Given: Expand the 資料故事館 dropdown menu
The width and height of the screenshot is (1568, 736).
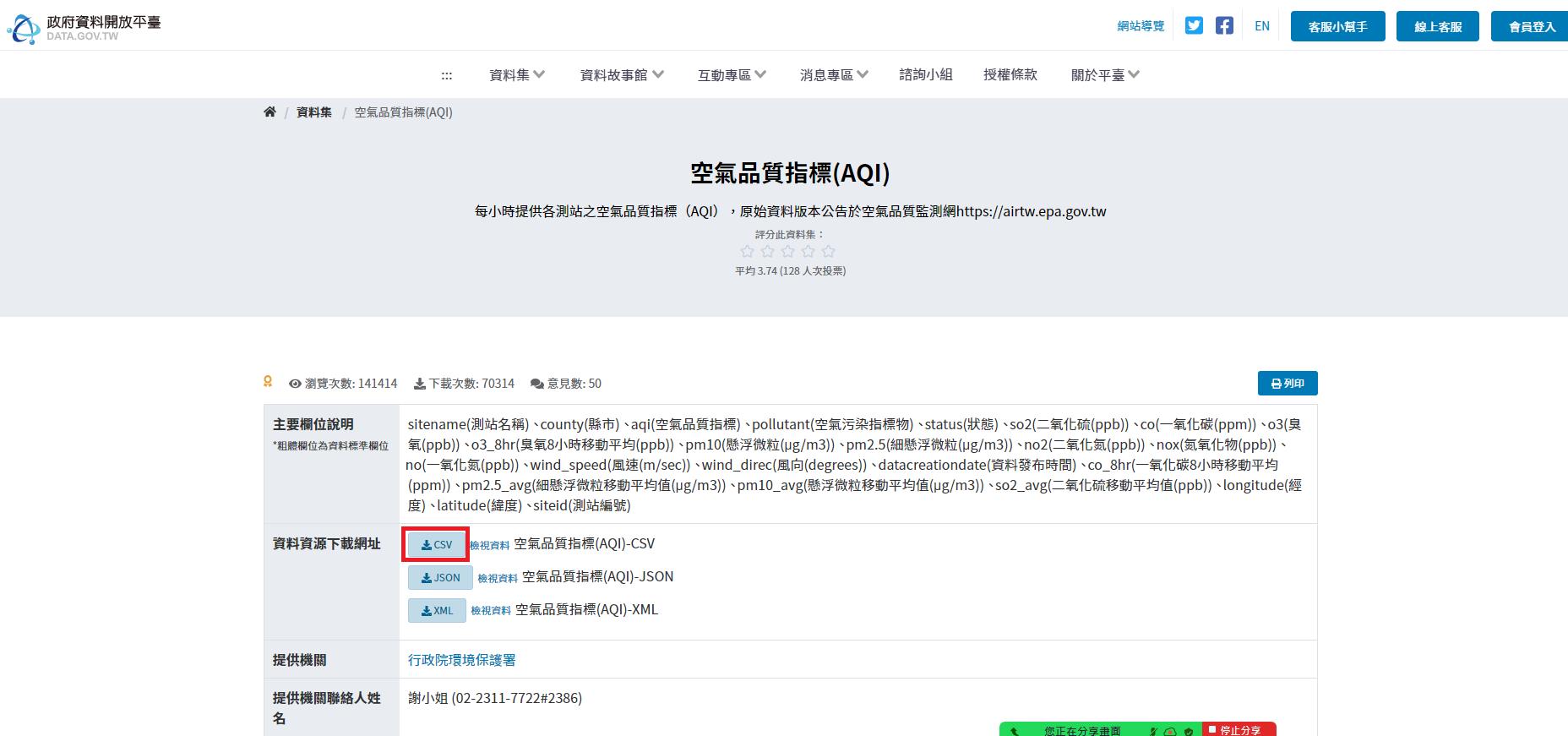Looking at the screenshot, I should tap(622, 75).
